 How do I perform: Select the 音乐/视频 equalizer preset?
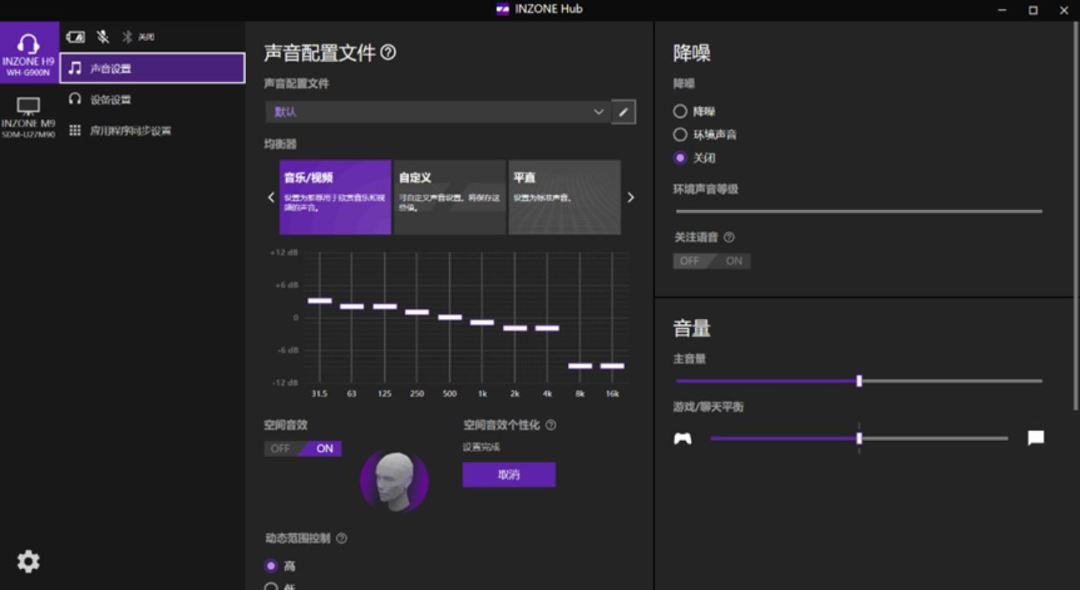pos(335,198)
